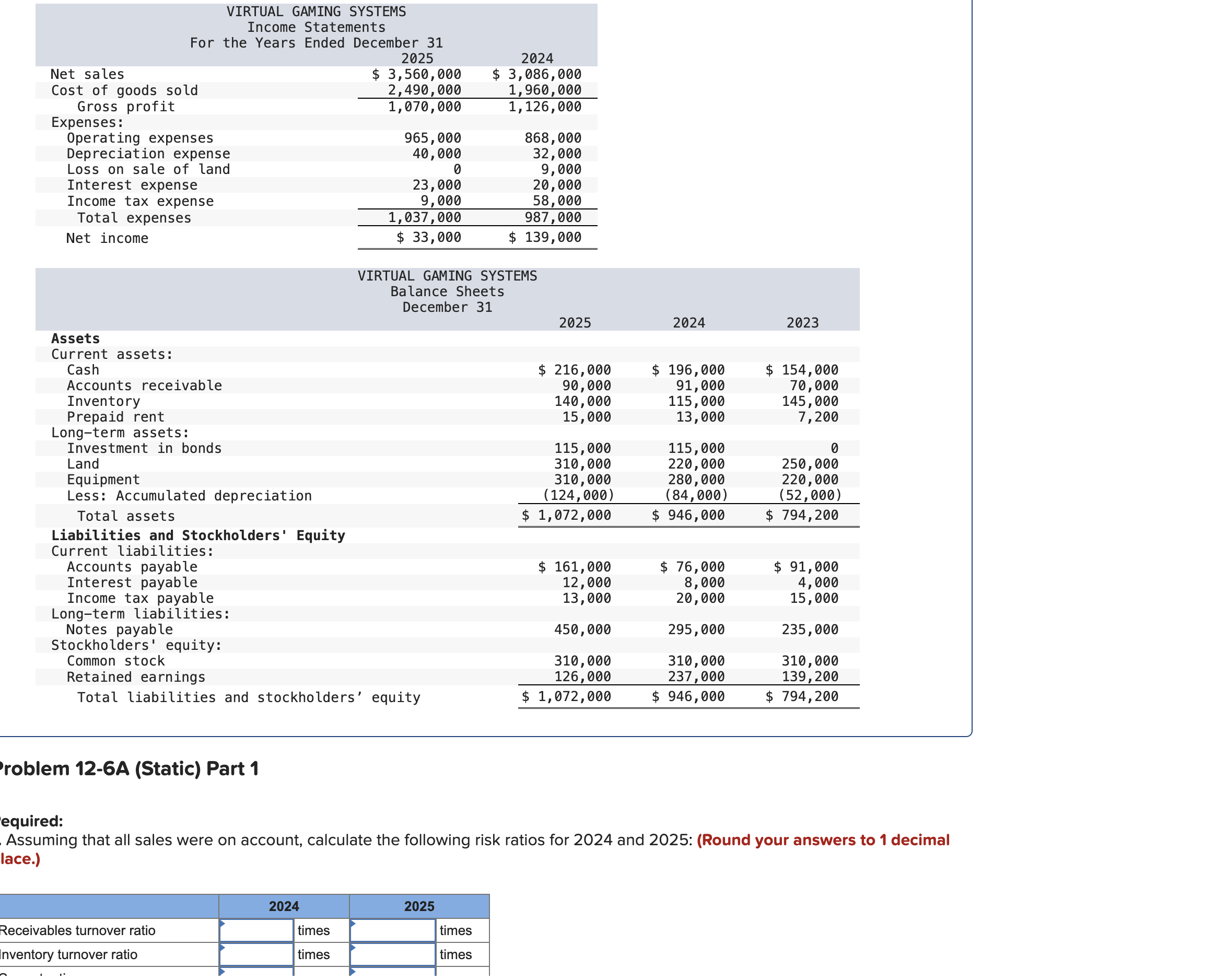Click the Liabilities and Stockholders' Equity heading
1215x980 pixels.
coord(198,537)
